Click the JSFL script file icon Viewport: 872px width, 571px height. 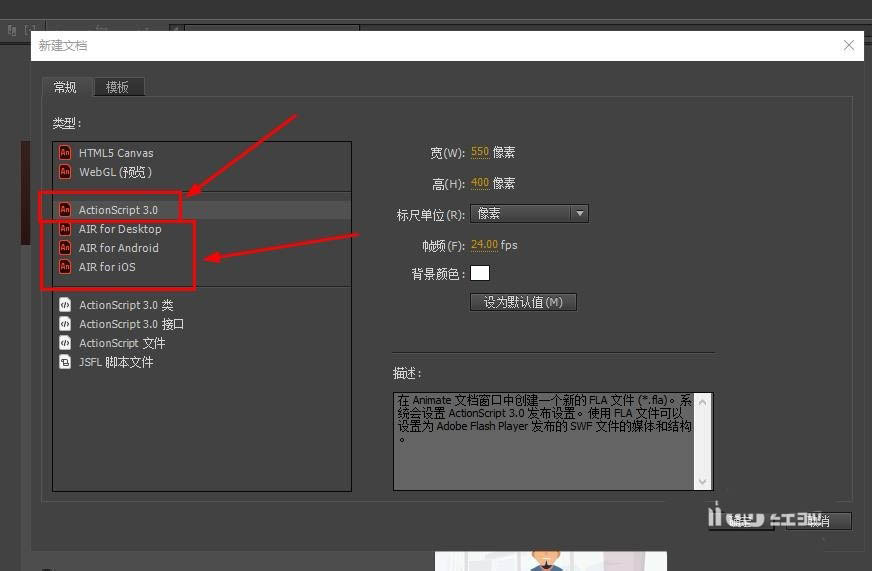point(65,362)
